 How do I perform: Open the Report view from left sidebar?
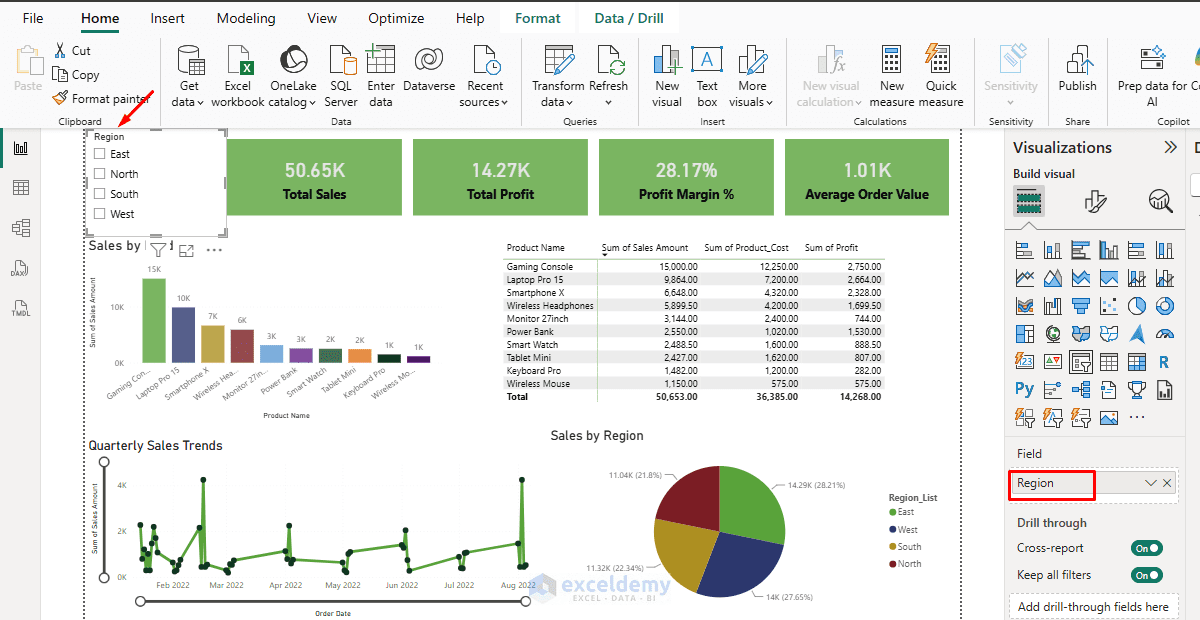click(x=20, y=148)
